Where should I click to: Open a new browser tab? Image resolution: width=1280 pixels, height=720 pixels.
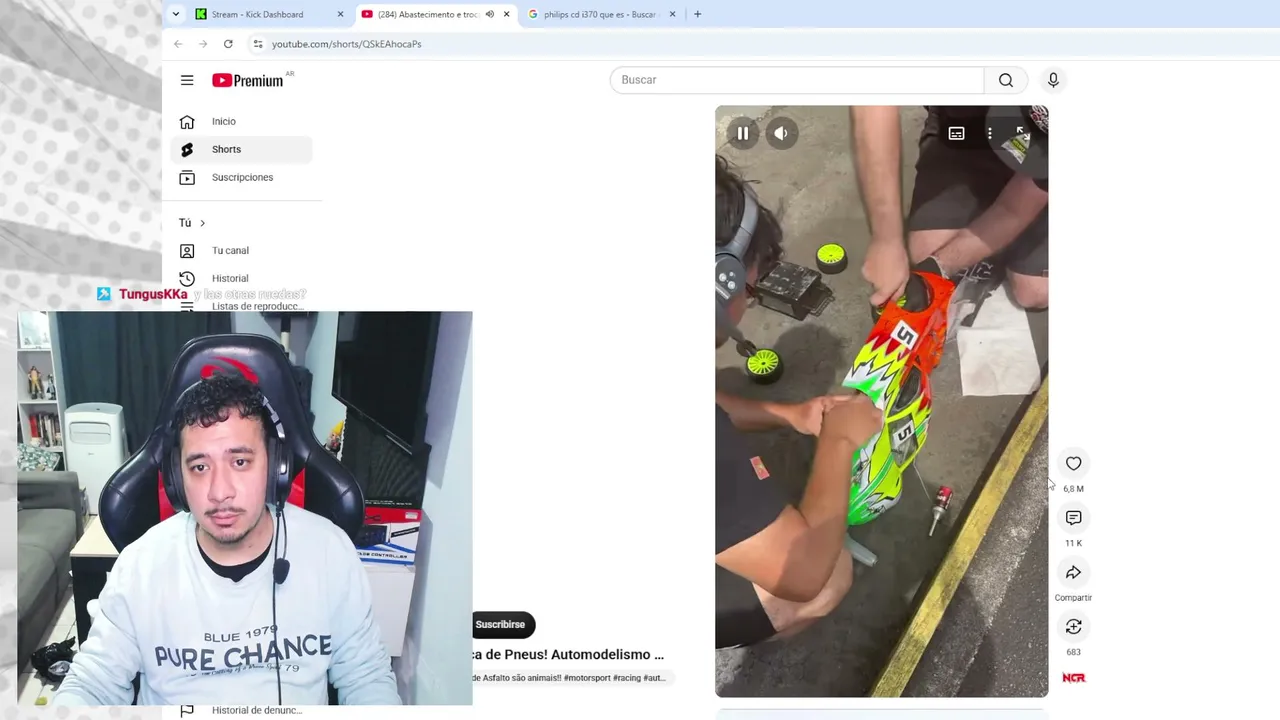(697, 14)
